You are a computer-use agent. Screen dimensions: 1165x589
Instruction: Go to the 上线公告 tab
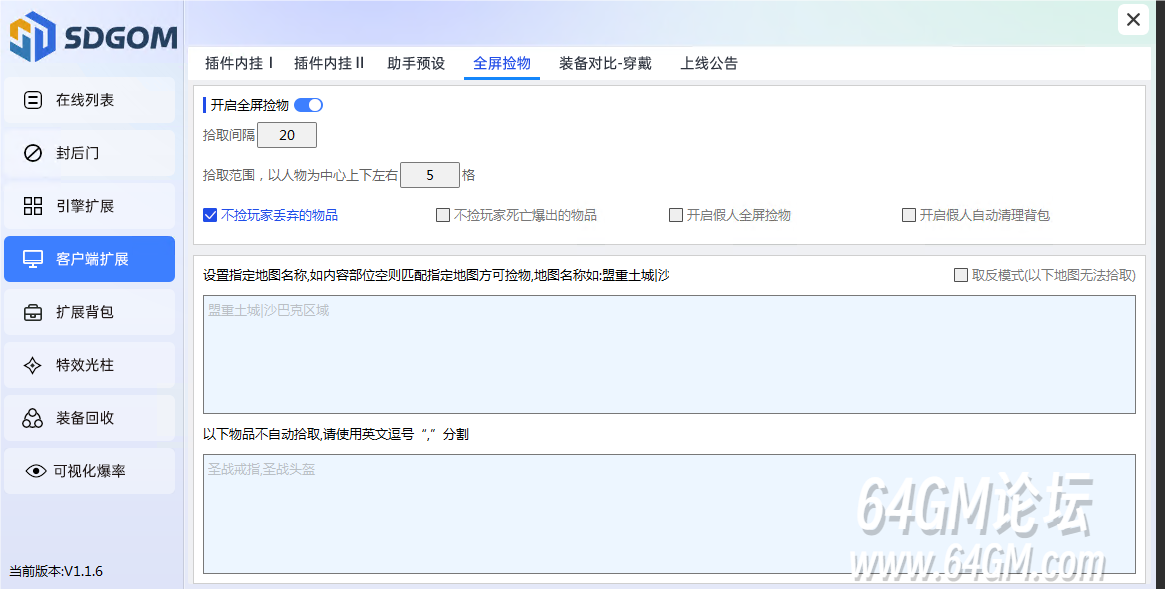709,63
